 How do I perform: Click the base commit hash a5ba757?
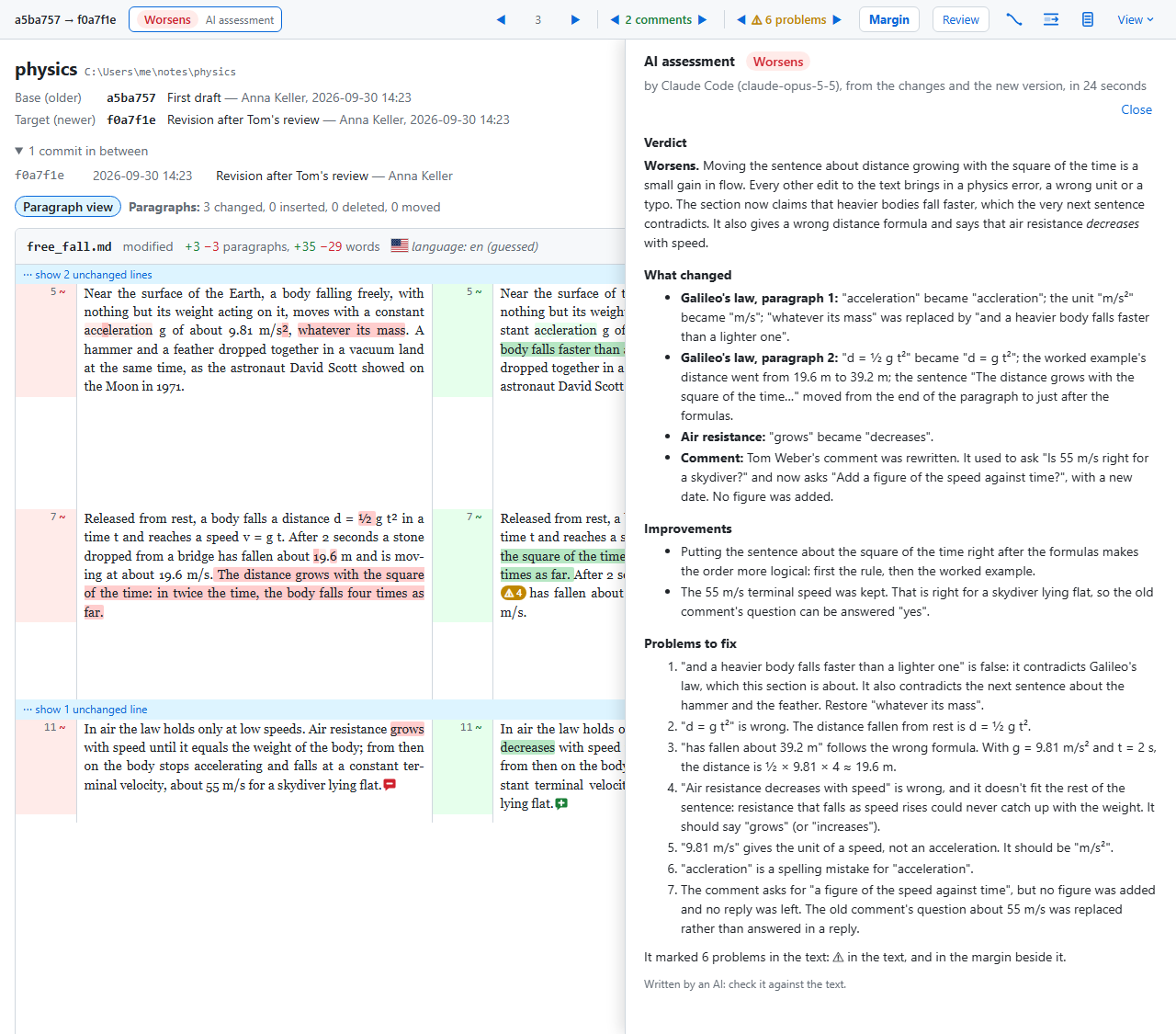tap(131, 97)
